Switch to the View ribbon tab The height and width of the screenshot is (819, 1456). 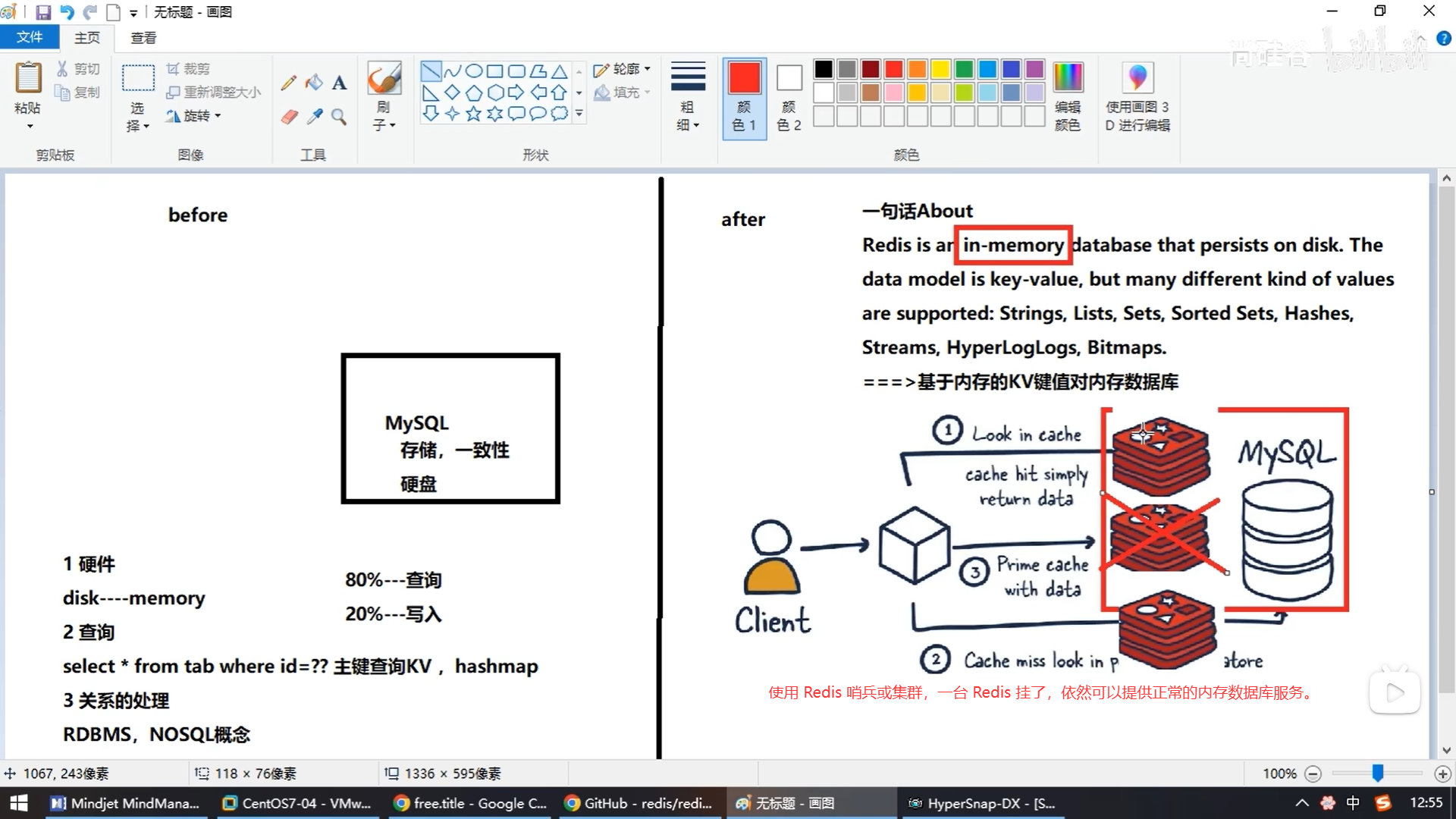(x=143, y=37)
